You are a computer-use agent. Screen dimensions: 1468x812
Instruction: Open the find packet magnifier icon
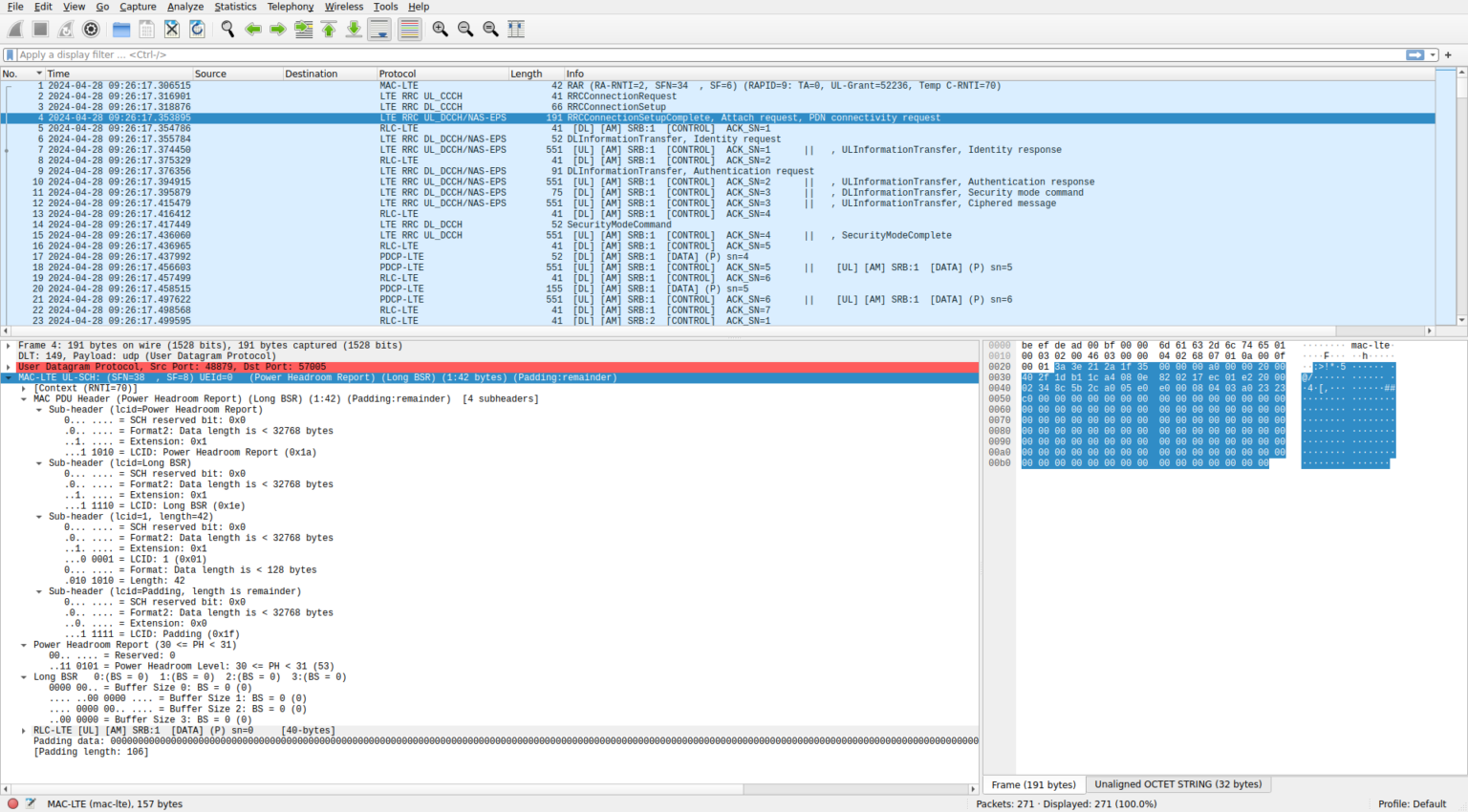pyautogui.click(x=227, y=29)
